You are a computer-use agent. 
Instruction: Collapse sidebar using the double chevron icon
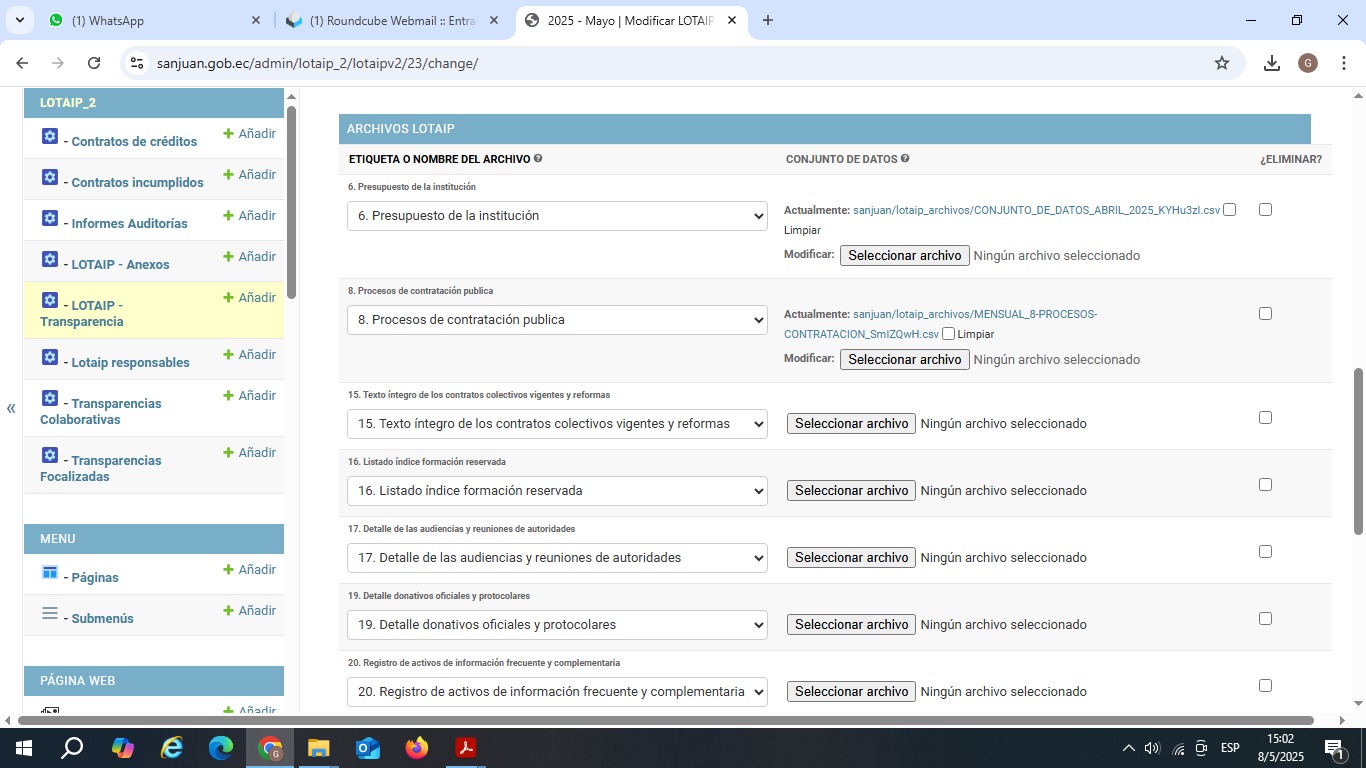point(11,408)
